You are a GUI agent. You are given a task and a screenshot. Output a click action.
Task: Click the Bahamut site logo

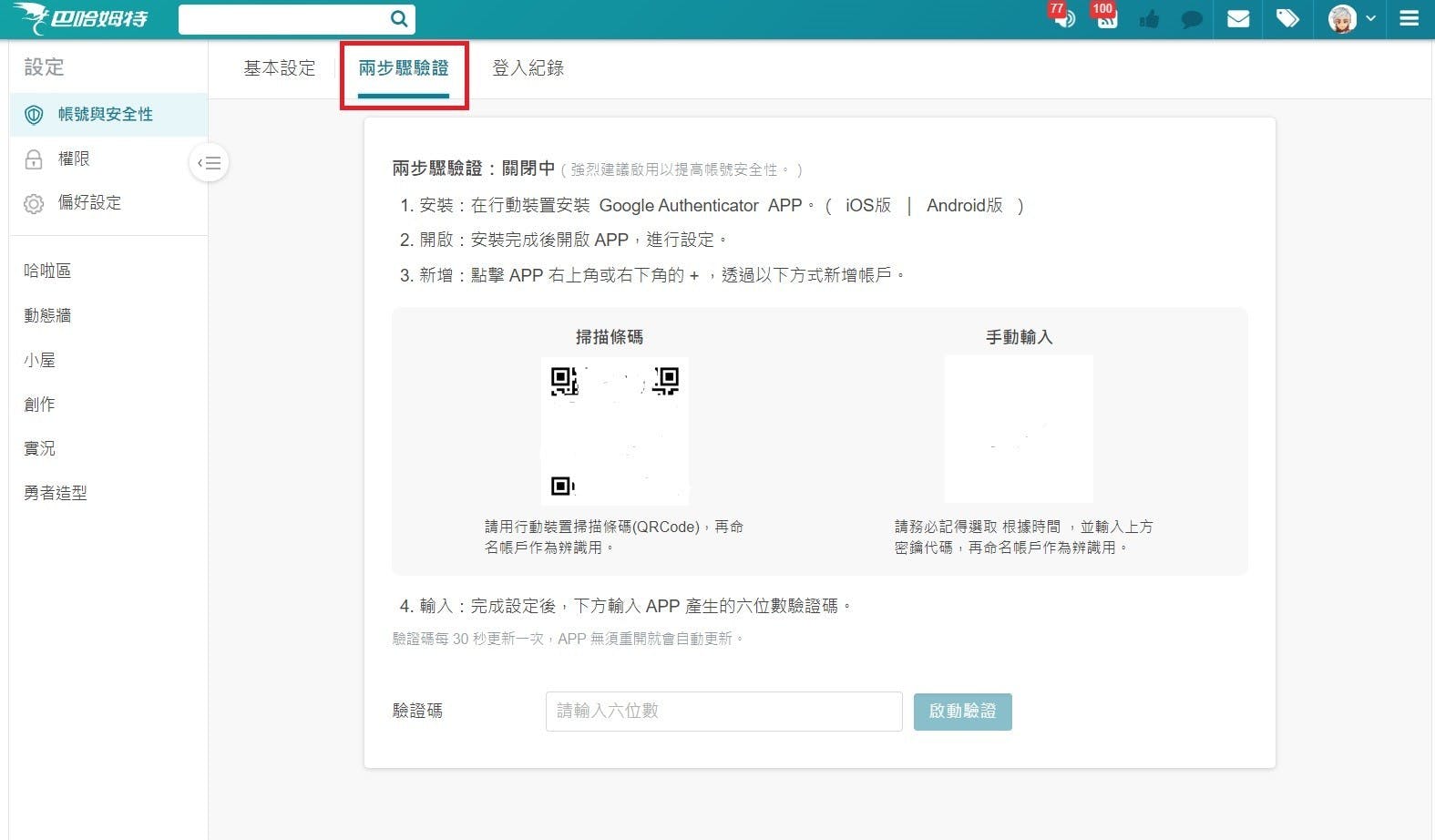click(x=80, y=17)
